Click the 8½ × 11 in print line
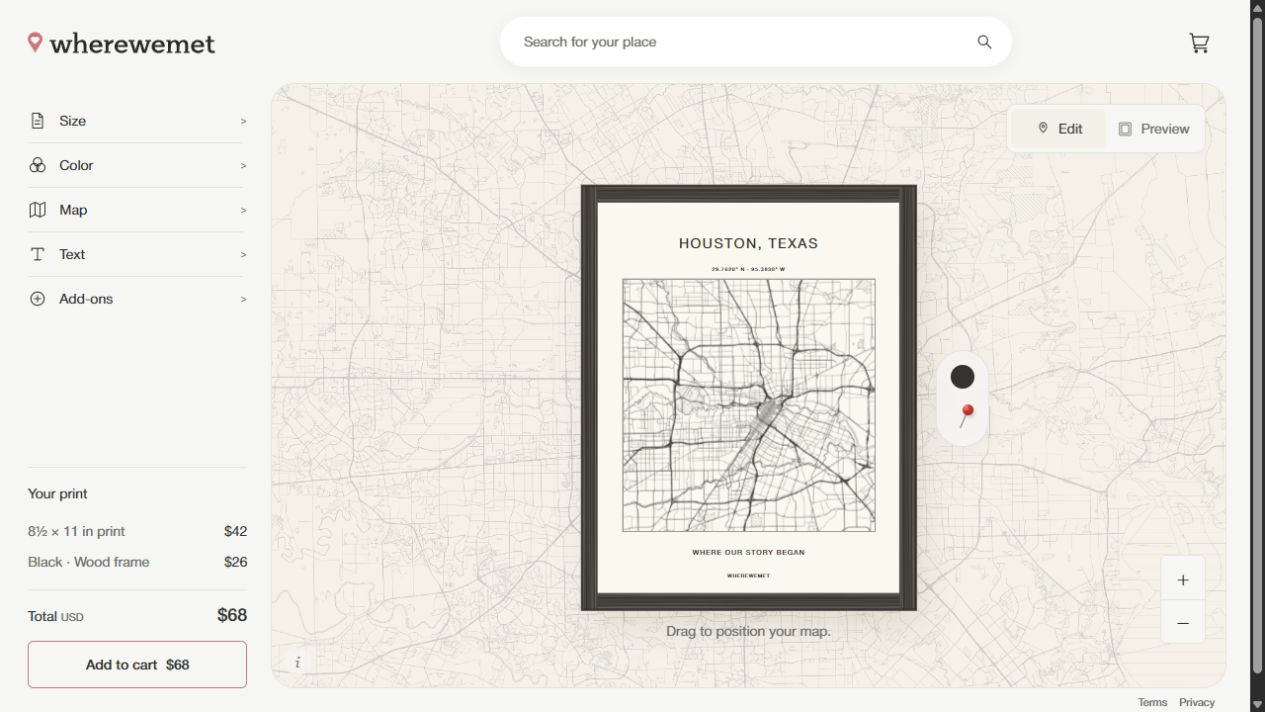The height and width of the screenshot is (712, 1265). tap(76, 531)
